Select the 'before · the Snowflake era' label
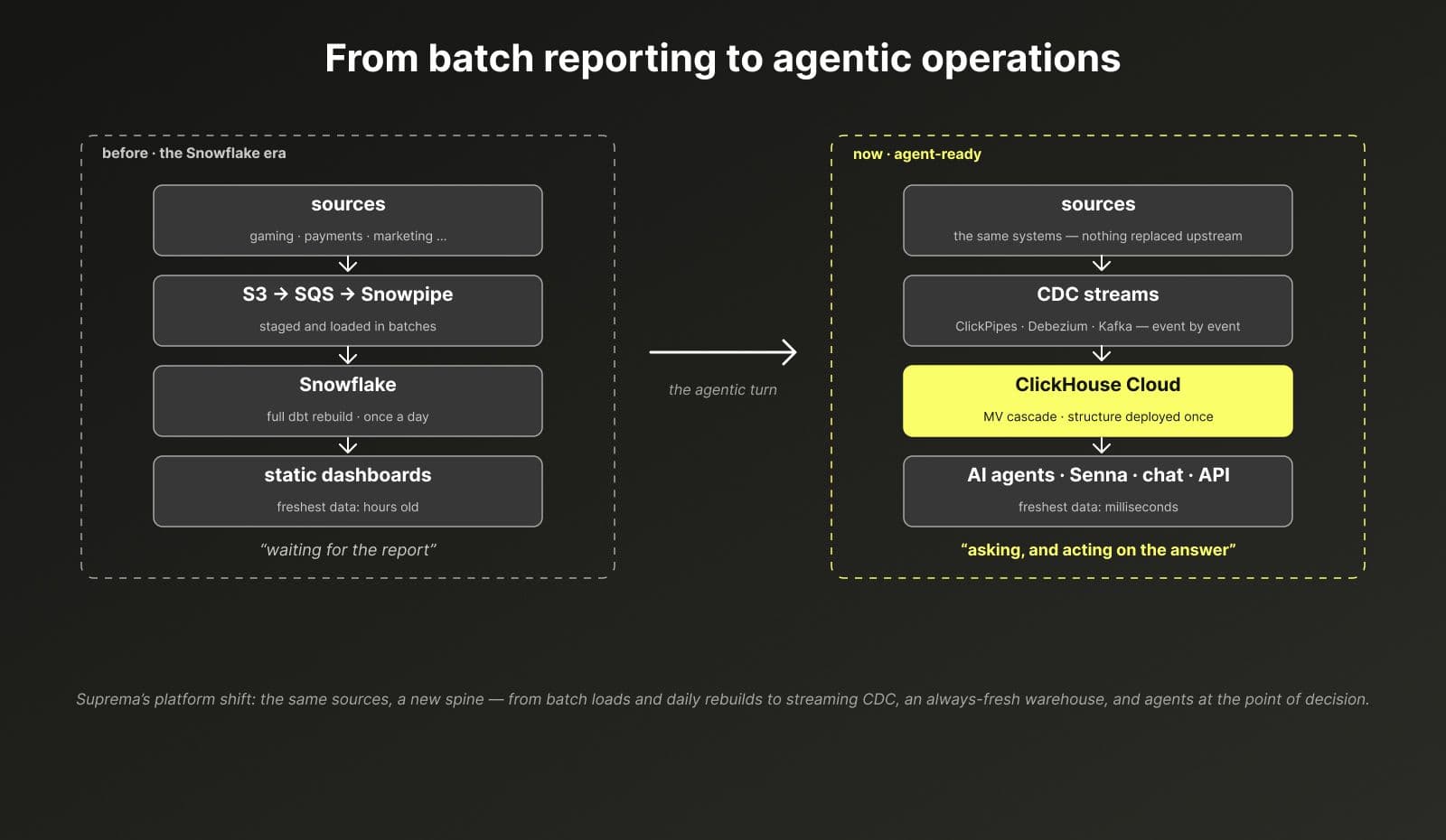 194,153
